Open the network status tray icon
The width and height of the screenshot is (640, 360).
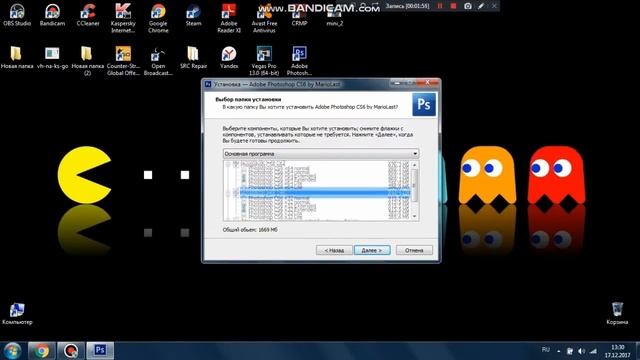coord(593,351)
